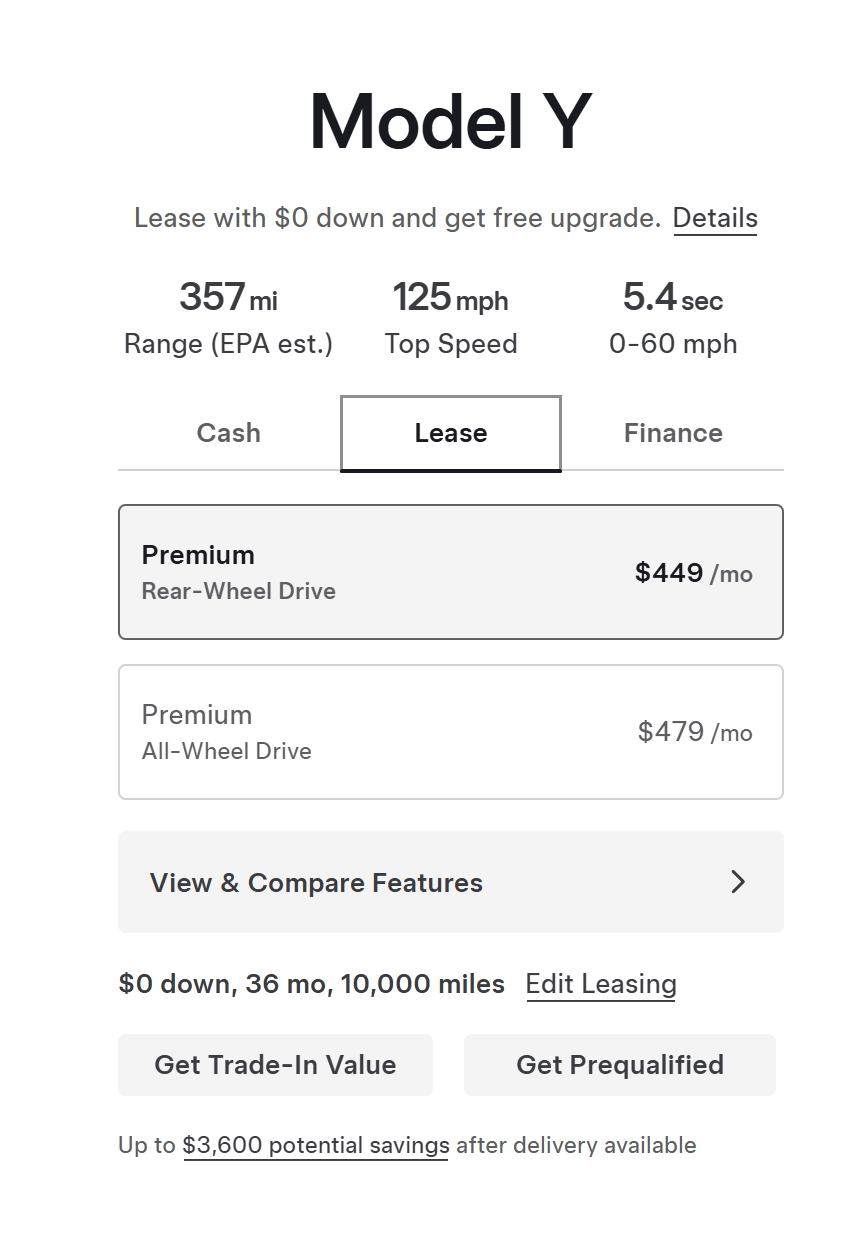The image size is (856, 1246).
Task: Click the 5.4 sec acceleration stat
Action: pos(673,297)
